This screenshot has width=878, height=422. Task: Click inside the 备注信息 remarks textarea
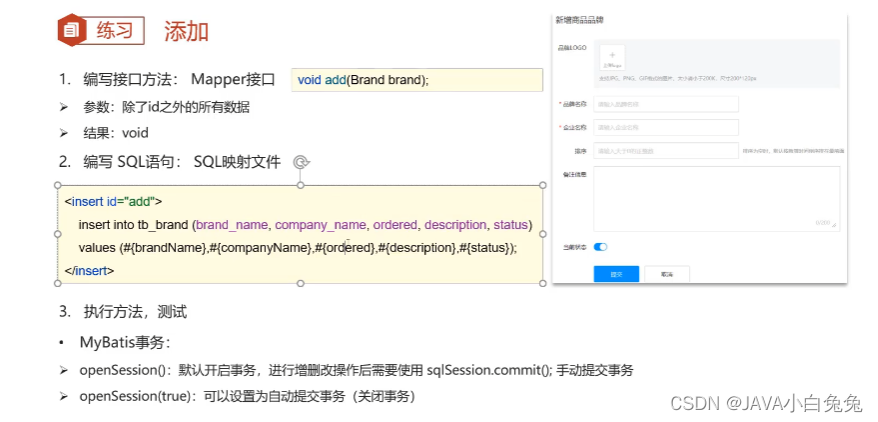[717, 198]
